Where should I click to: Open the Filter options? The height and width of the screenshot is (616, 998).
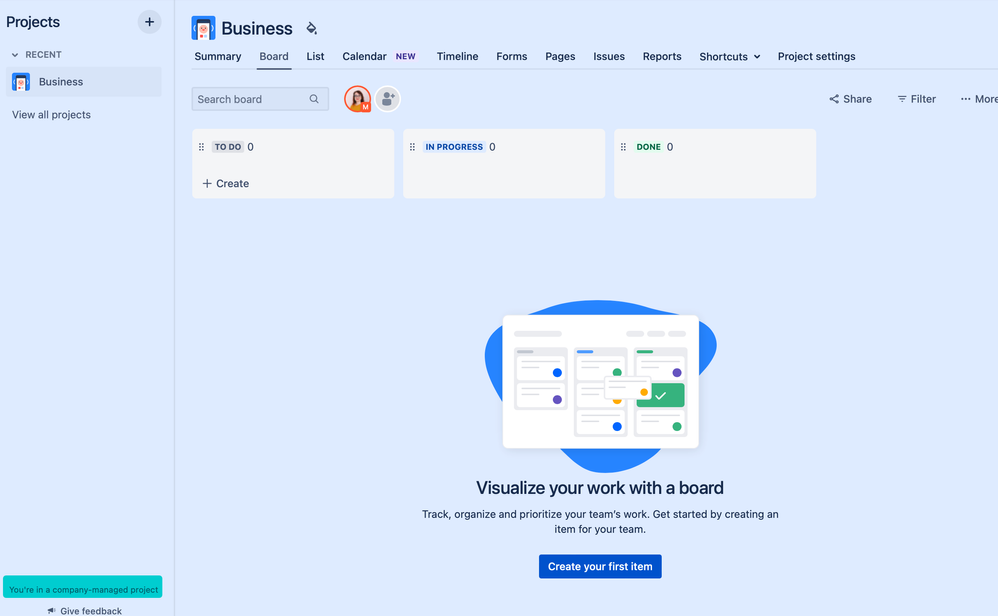(x=917, y=99)
